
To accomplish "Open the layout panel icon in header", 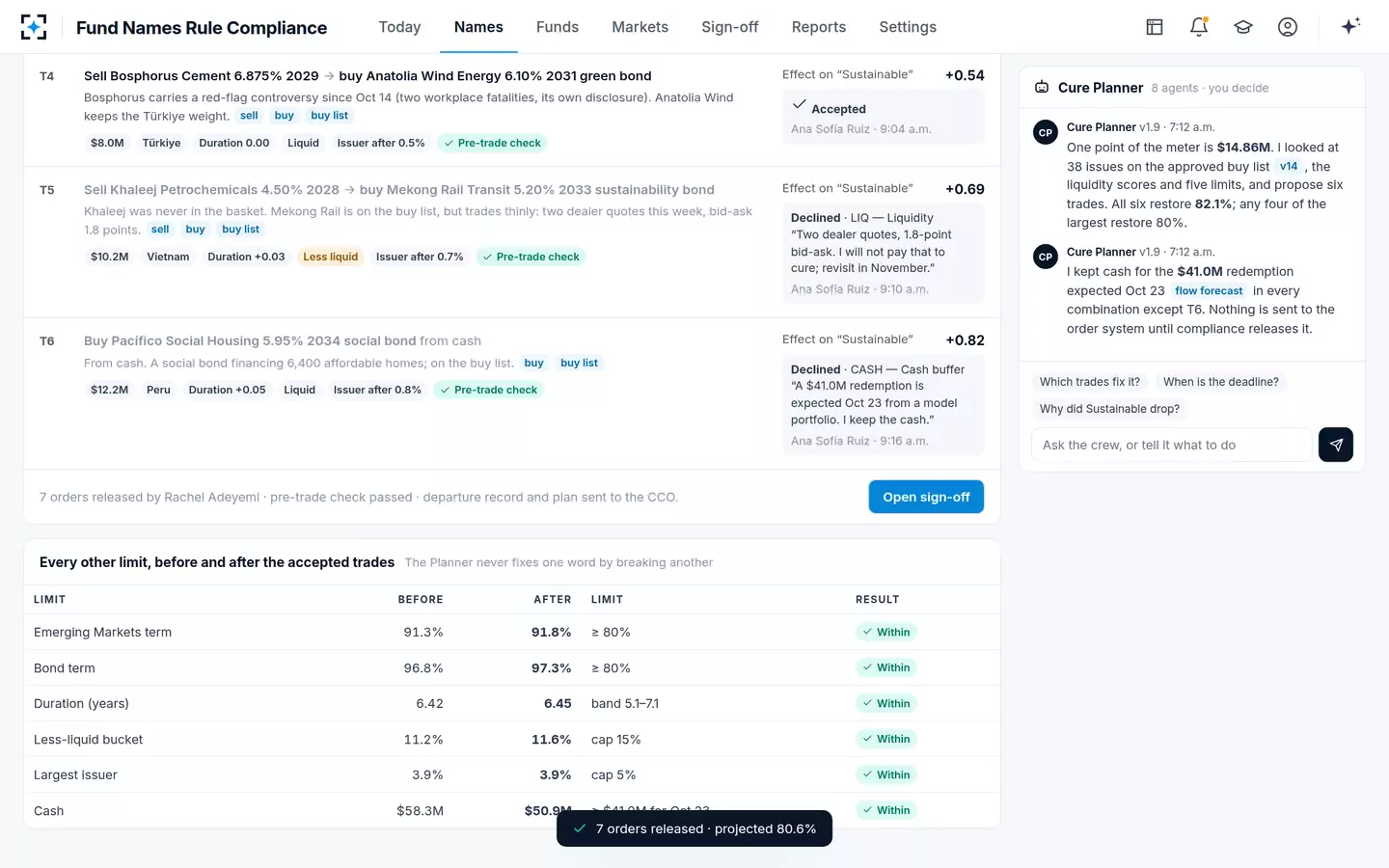I will [x=1155, y=27].
